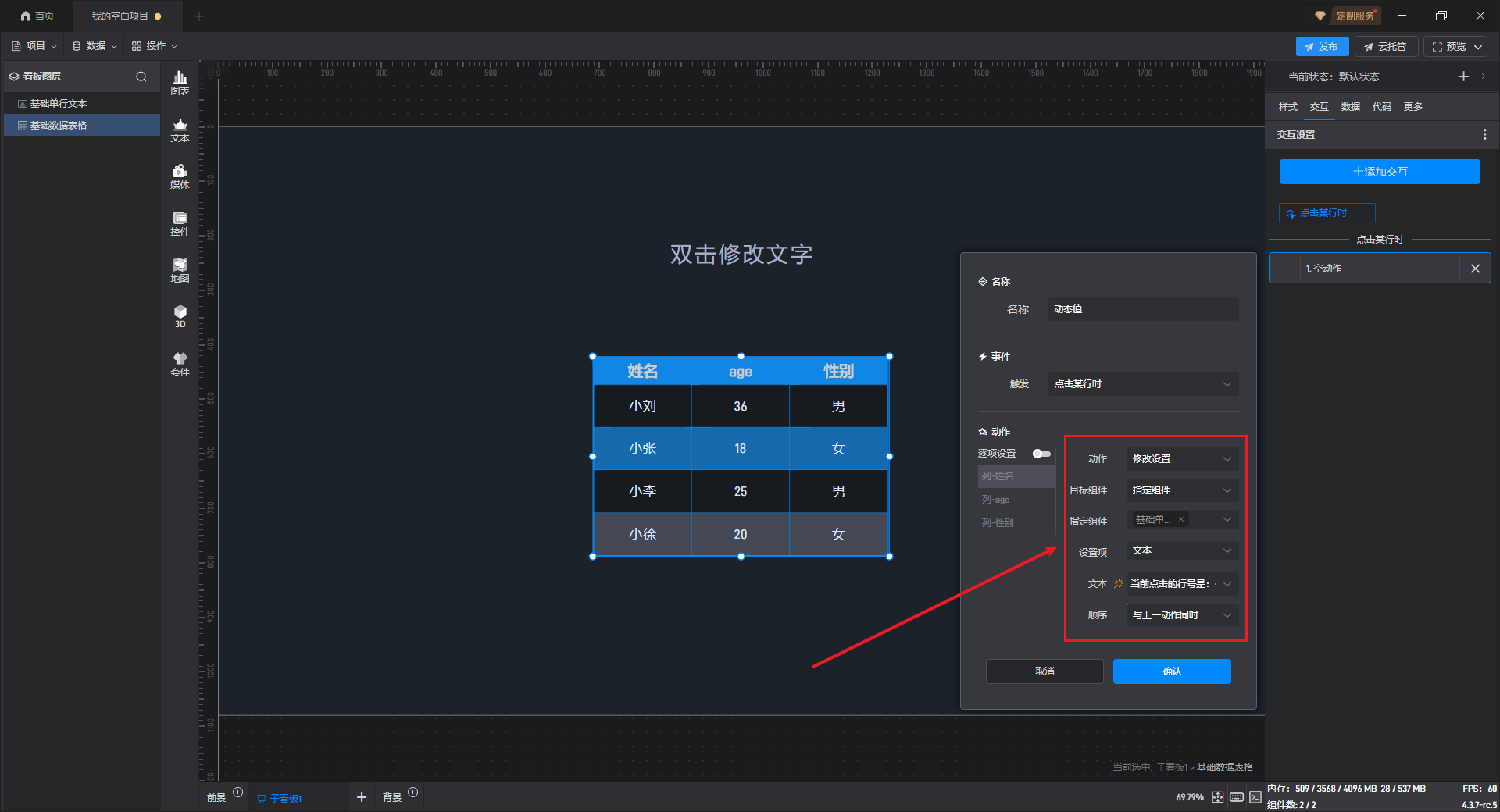Click the 小刘 table cell

point(643,406)
